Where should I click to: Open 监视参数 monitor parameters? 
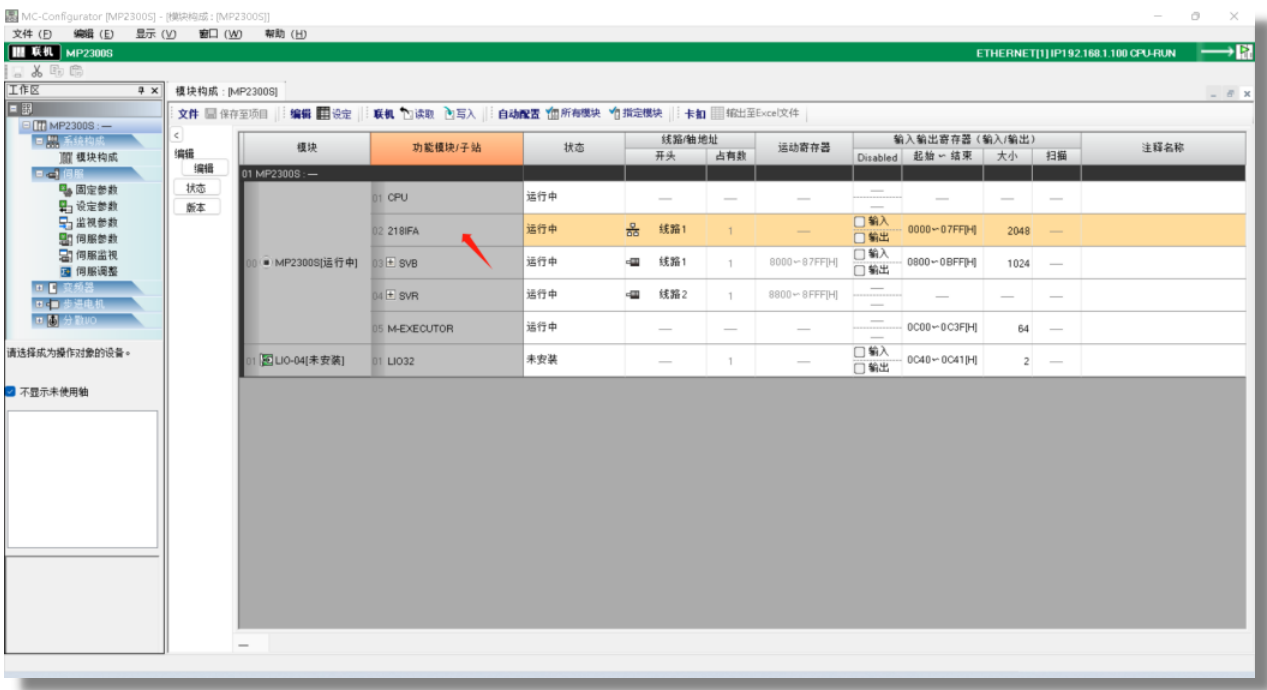pos(88,222)
